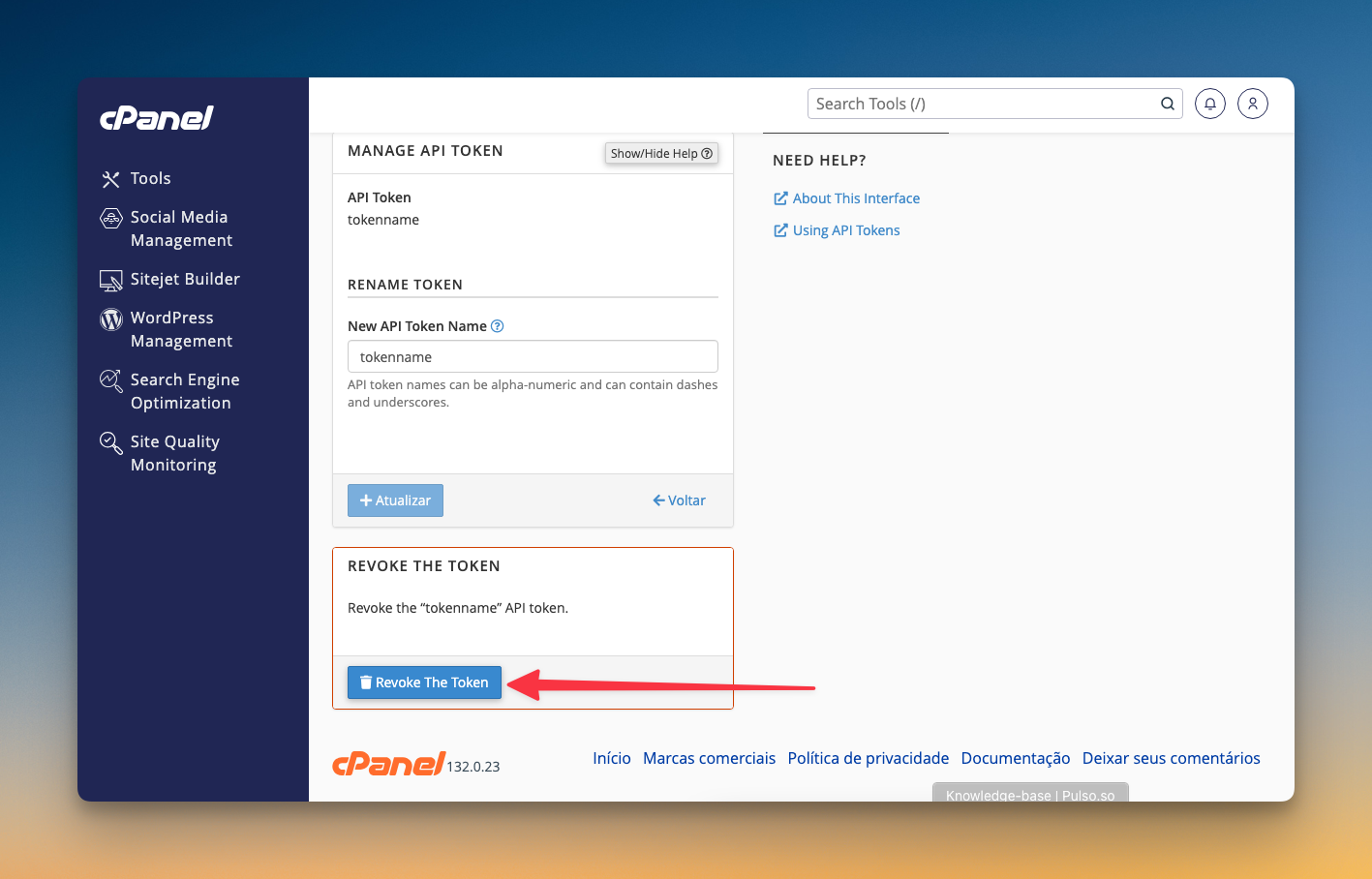Click the Site Quality Monitoring icon
This screenshot has height=879, width=1372.
click(111, 442)
